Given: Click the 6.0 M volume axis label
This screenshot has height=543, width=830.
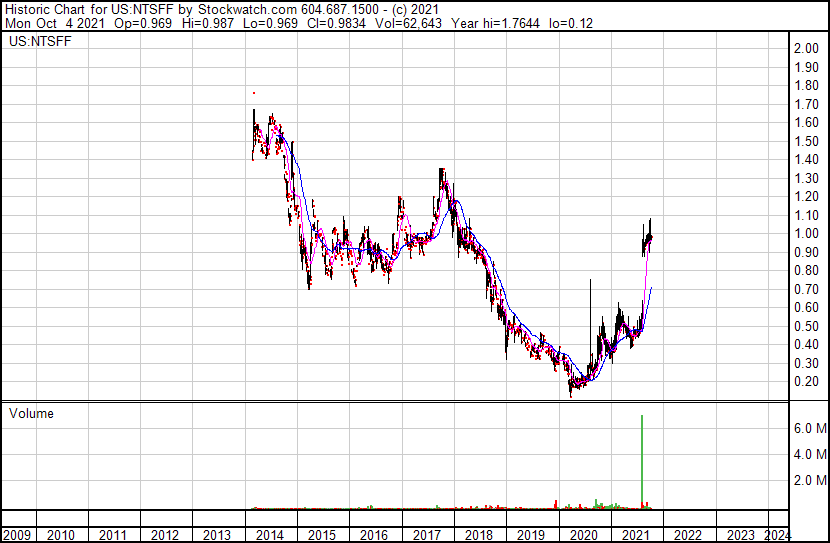Looking at the screenshot, I should click(810, 428).
